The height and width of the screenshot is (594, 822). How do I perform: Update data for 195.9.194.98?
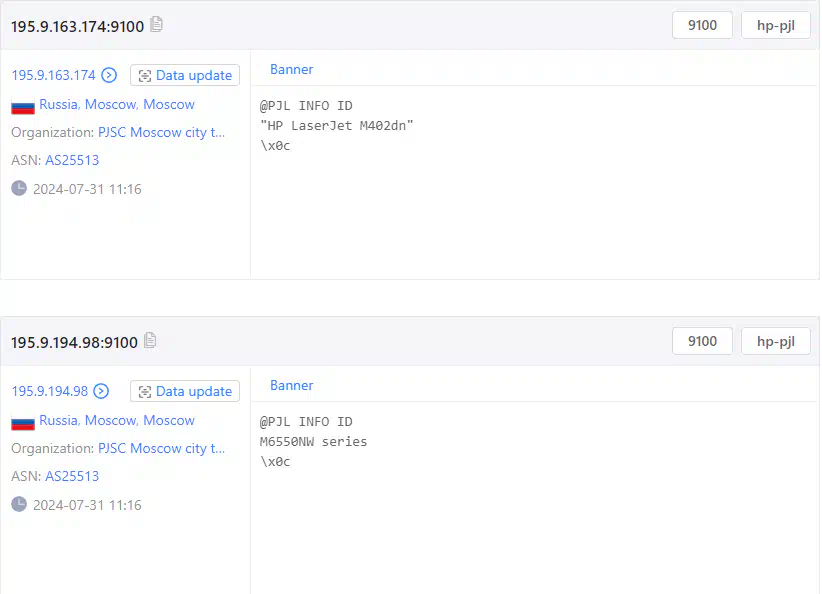(x=185, y=391)
